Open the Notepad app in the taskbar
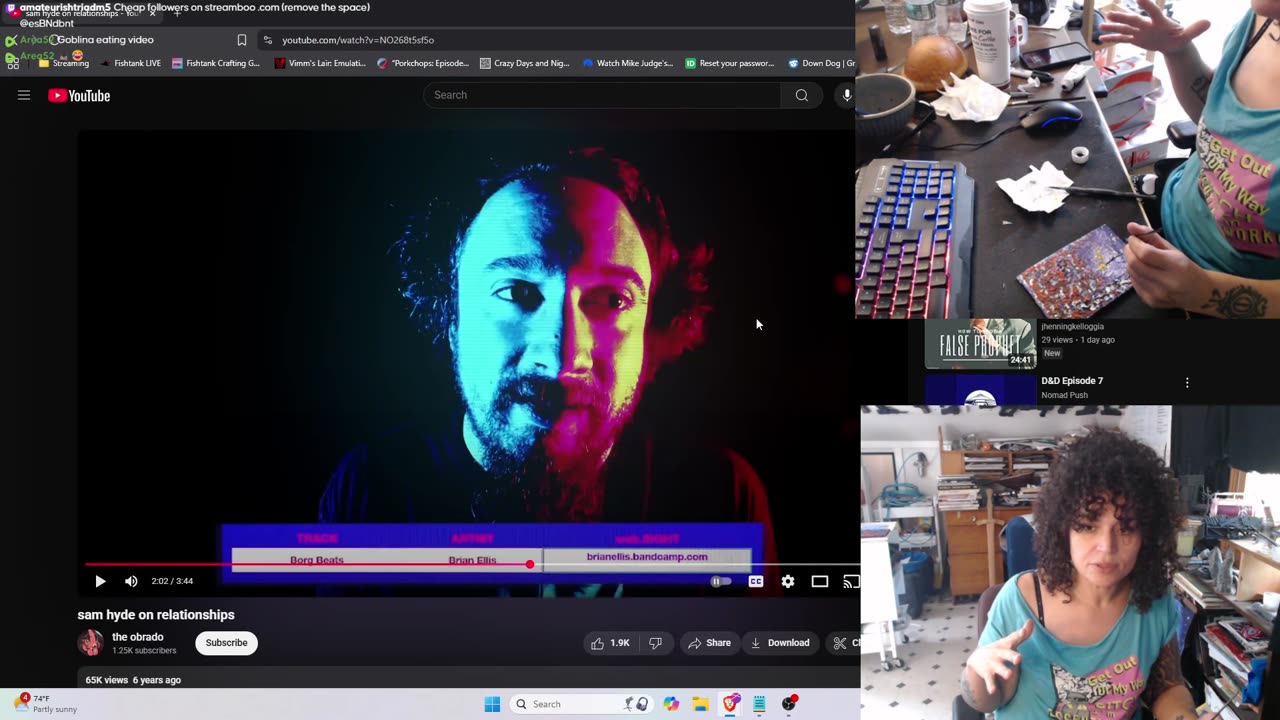 pyautogui.click(x=759, y=704)
